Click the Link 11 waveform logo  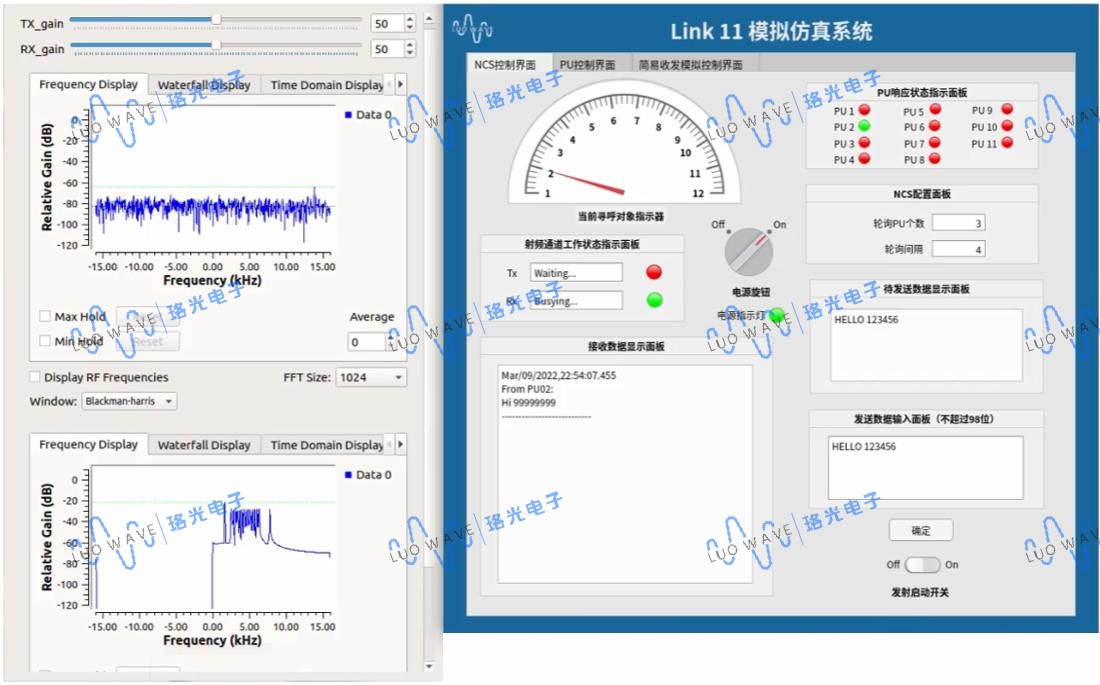[x=472, y=30]
